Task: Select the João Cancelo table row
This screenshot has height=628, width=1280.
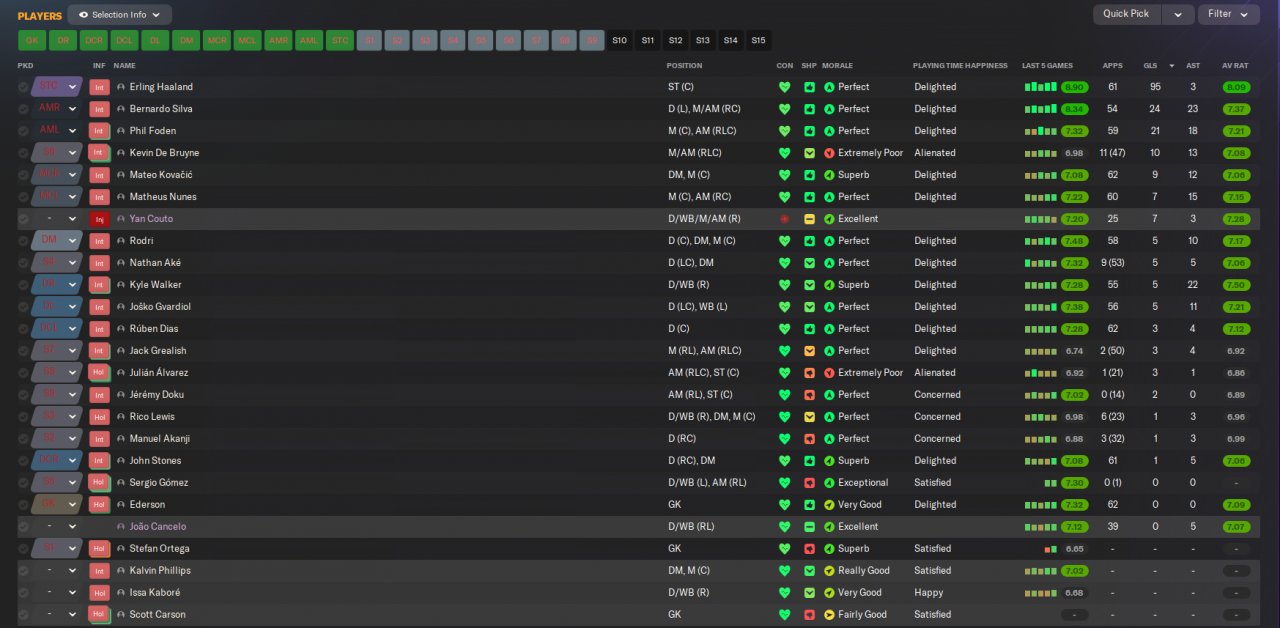Action: [x=638, y=527]
